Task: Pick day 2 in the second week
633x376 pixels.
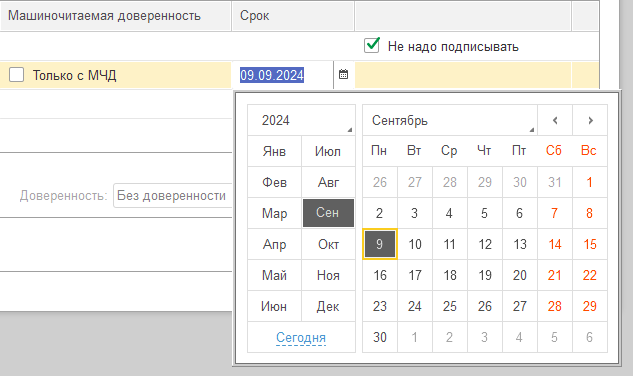Action: click(380, 213)
